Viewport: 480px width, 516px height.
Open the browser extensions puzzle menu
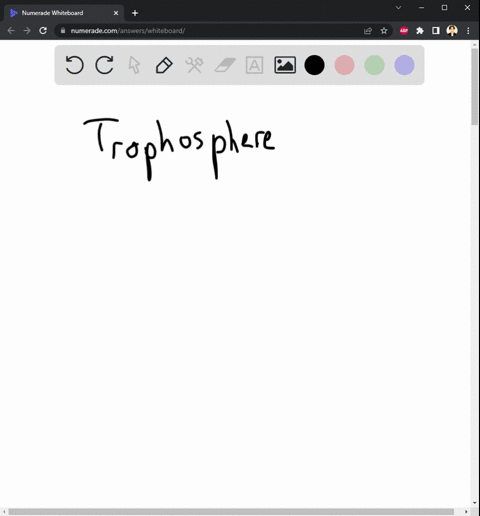pos(420,31)
